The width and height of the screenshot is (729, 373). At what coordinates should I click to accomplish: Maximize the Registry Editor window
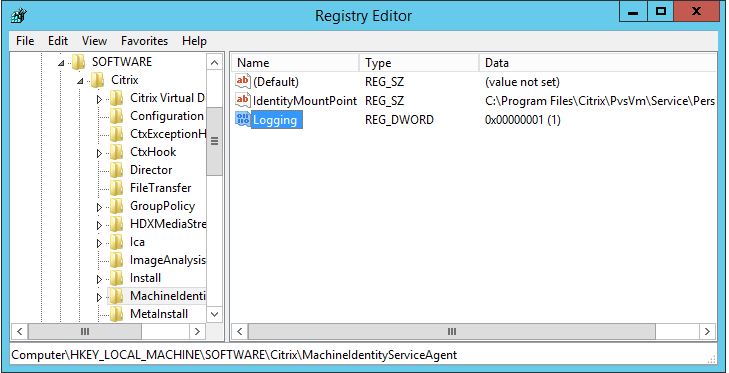pyautogui.click(x=661, y=12)
